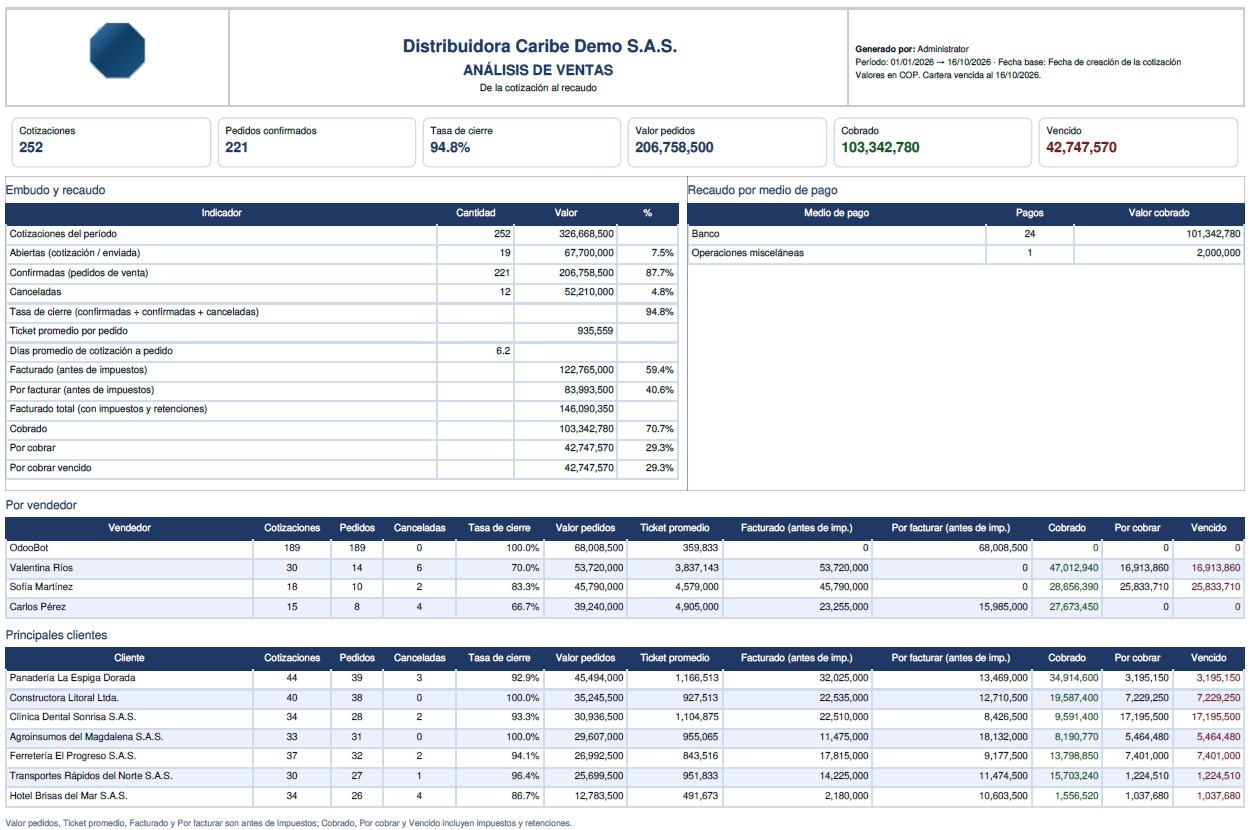The image size is (1253, 830).
Task: Click the Medio de pago column header
Action: (x=836, y=213)
